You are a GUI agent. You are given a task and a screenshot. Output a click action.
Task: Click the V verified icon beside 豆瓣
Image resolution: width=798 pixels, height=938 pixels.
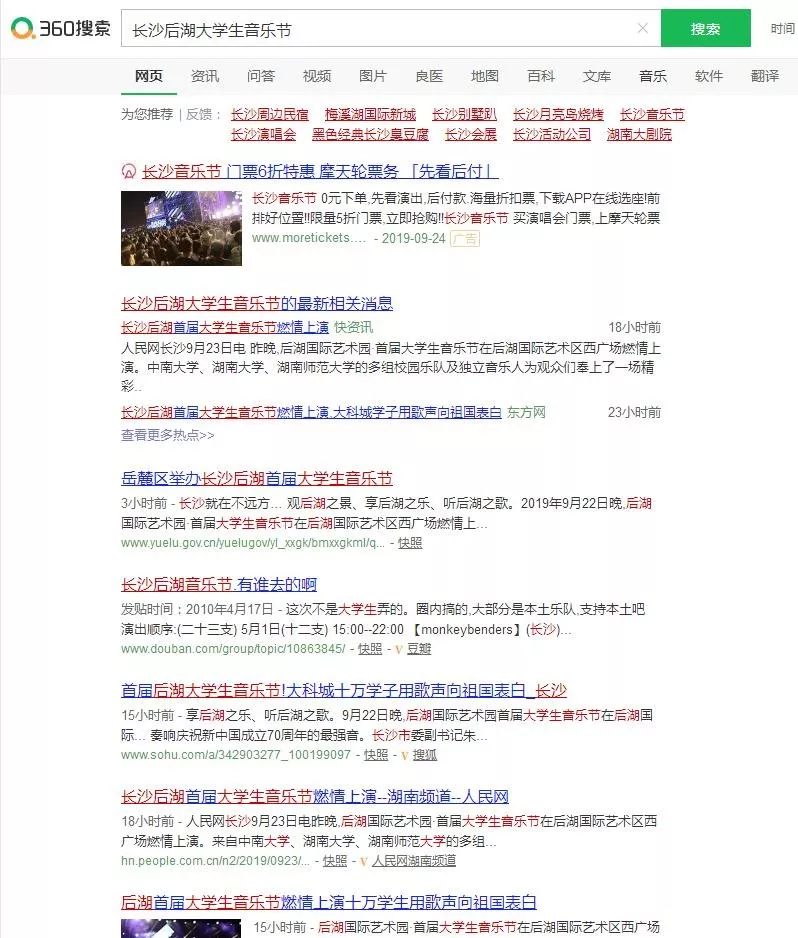(x=399, y=649)
